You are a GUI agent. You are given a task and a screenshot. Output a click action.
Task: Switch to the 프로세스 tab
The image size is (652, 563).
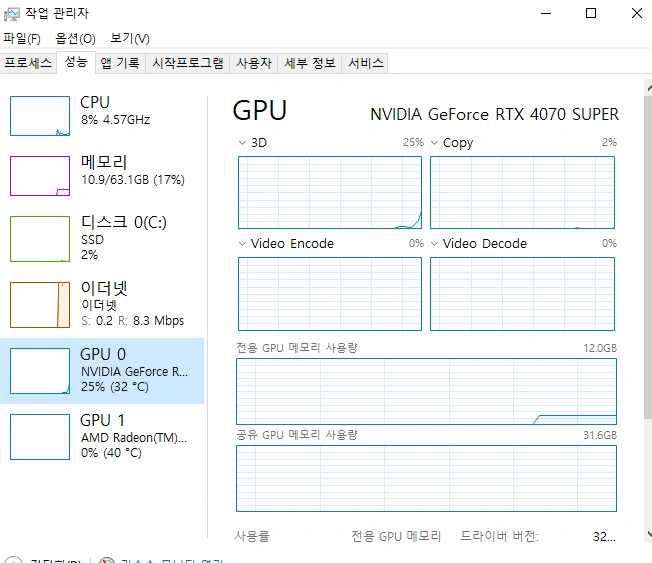(28, 63)
